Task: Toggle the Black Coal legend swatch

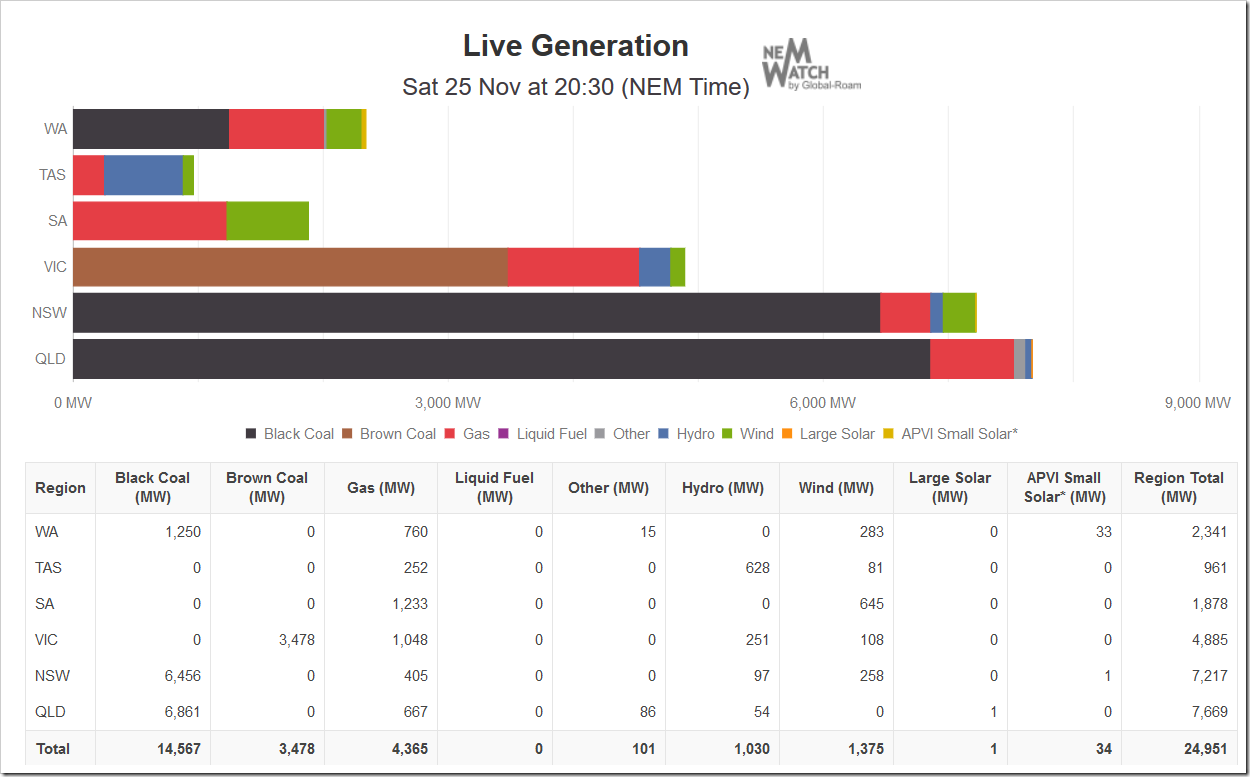Action: click(251, 434)
